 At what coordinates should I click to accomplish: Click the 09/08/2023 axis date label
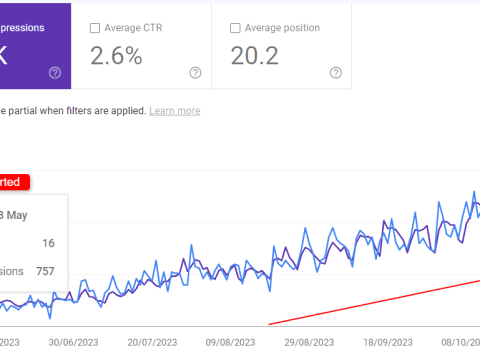click(x=230, y=342)
